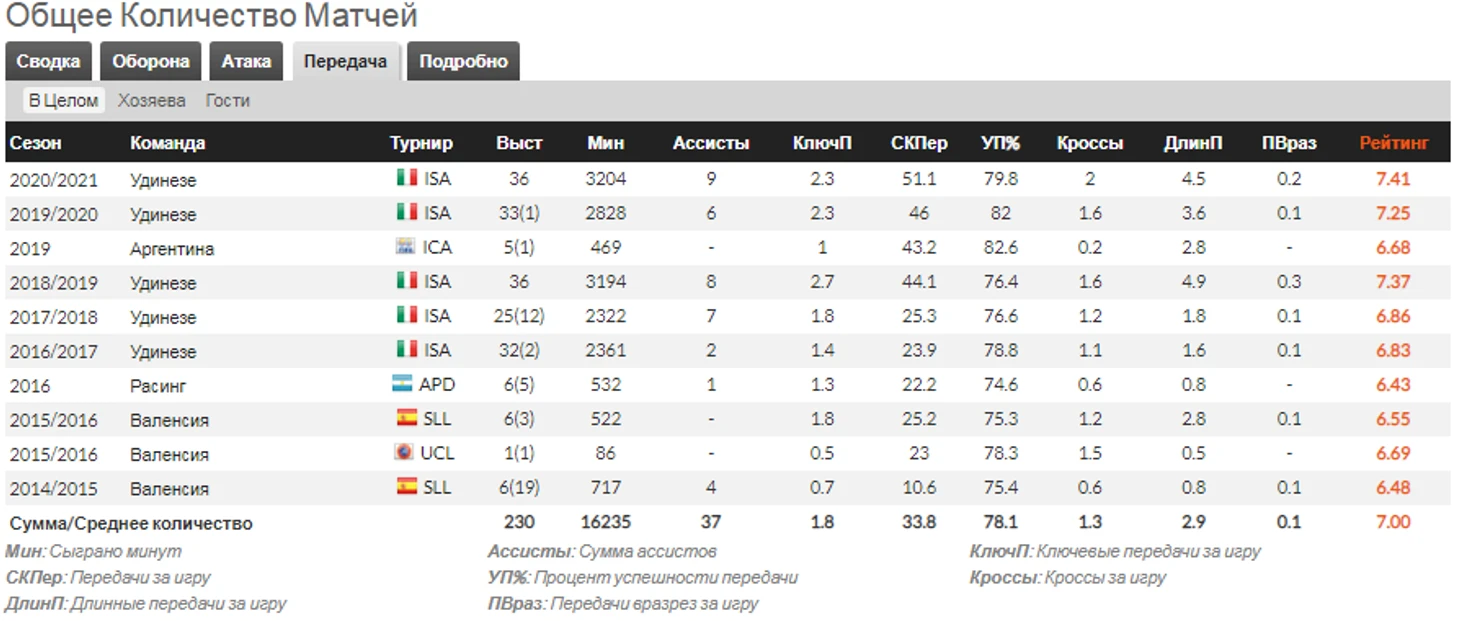The width and height of the screenshot is (1460, 621).
Task: Click Italy flag icon in 2020/2021 row
Action: pyautogui.click(x=406, y=178)
